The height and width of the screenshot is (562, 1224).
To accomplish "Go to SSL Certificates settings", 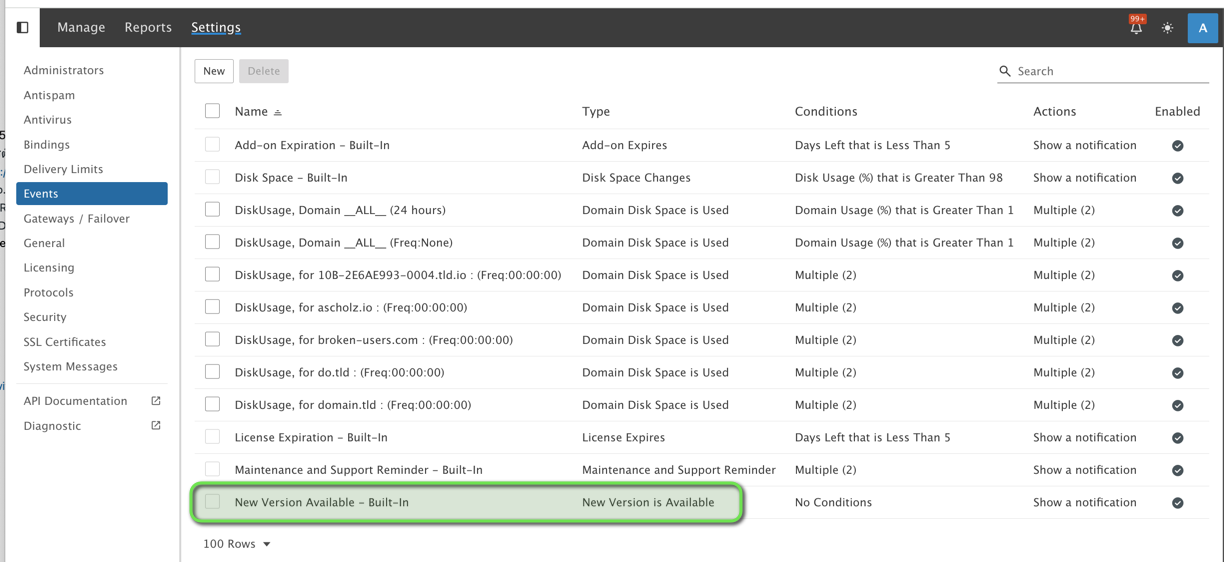I will tap(64, 342).
